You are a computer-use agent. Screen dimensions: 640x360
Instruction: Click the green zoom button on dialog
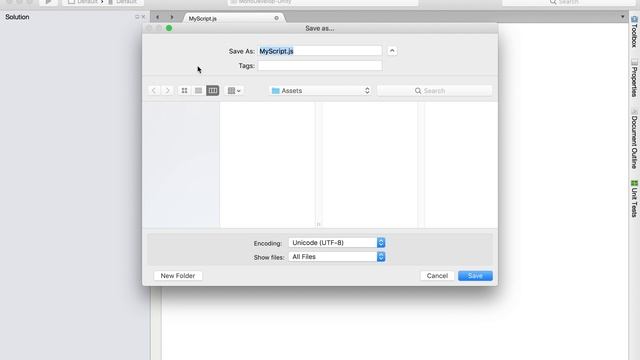[169, 28]
